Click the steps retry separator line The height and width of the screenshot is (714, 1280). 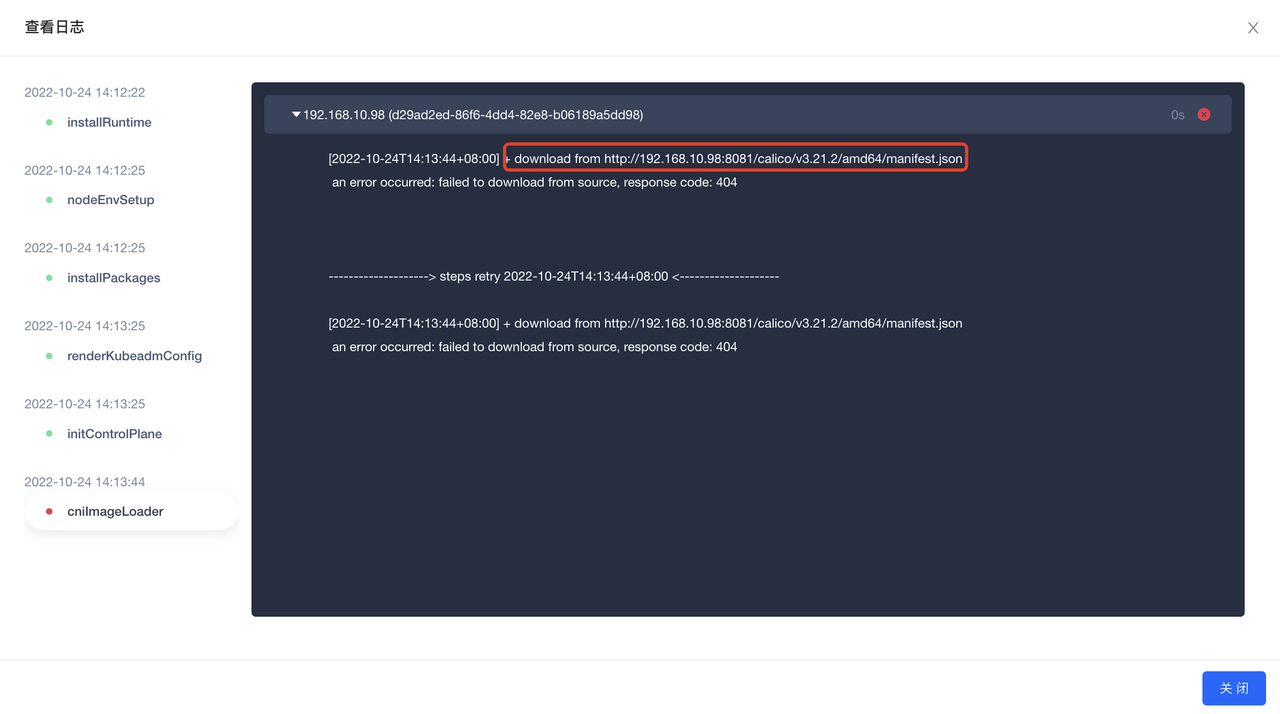click(x=553, y=276)
